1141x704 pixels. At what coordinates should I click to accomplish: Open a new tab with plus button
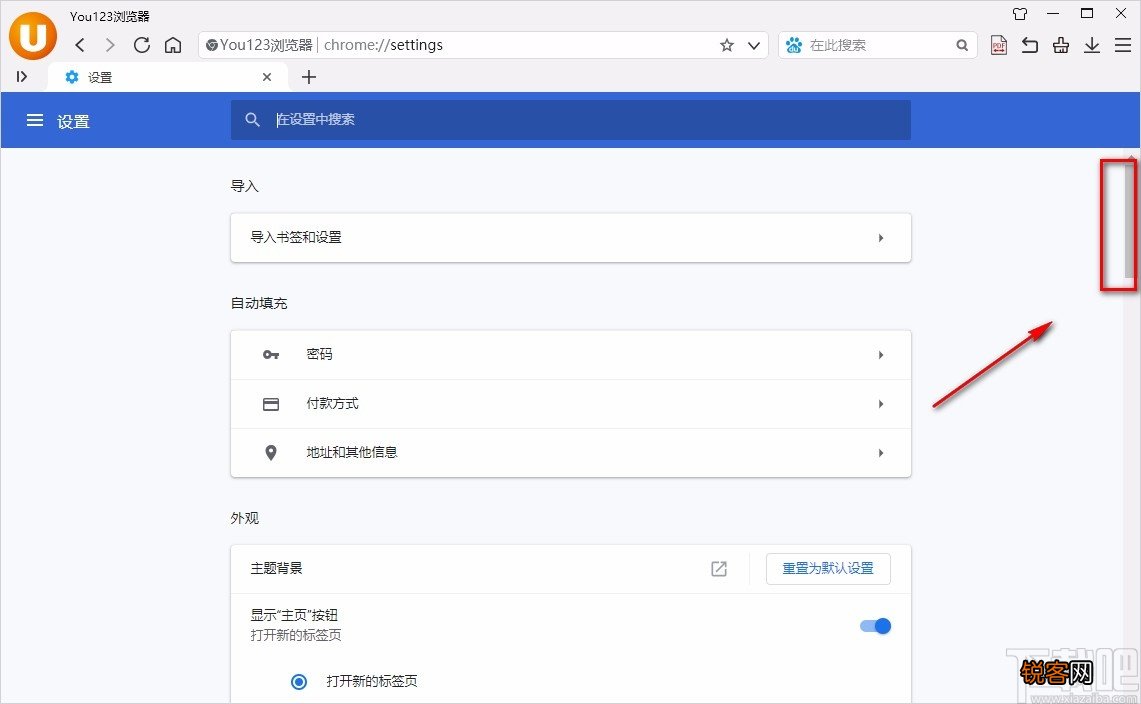(309, 77)
